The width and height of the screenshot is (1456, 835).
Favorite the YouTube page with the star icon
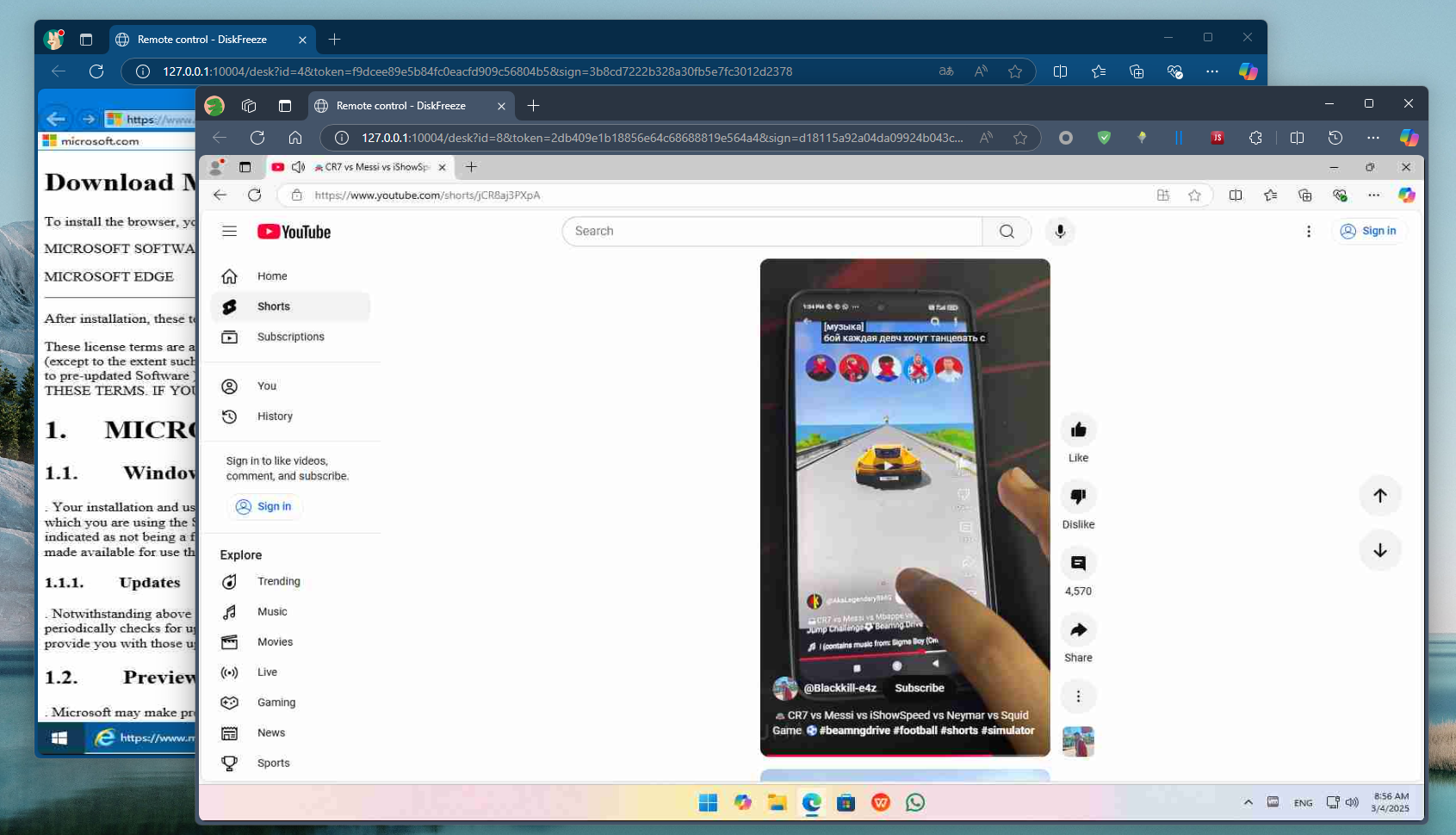(x=1194, y=195)
